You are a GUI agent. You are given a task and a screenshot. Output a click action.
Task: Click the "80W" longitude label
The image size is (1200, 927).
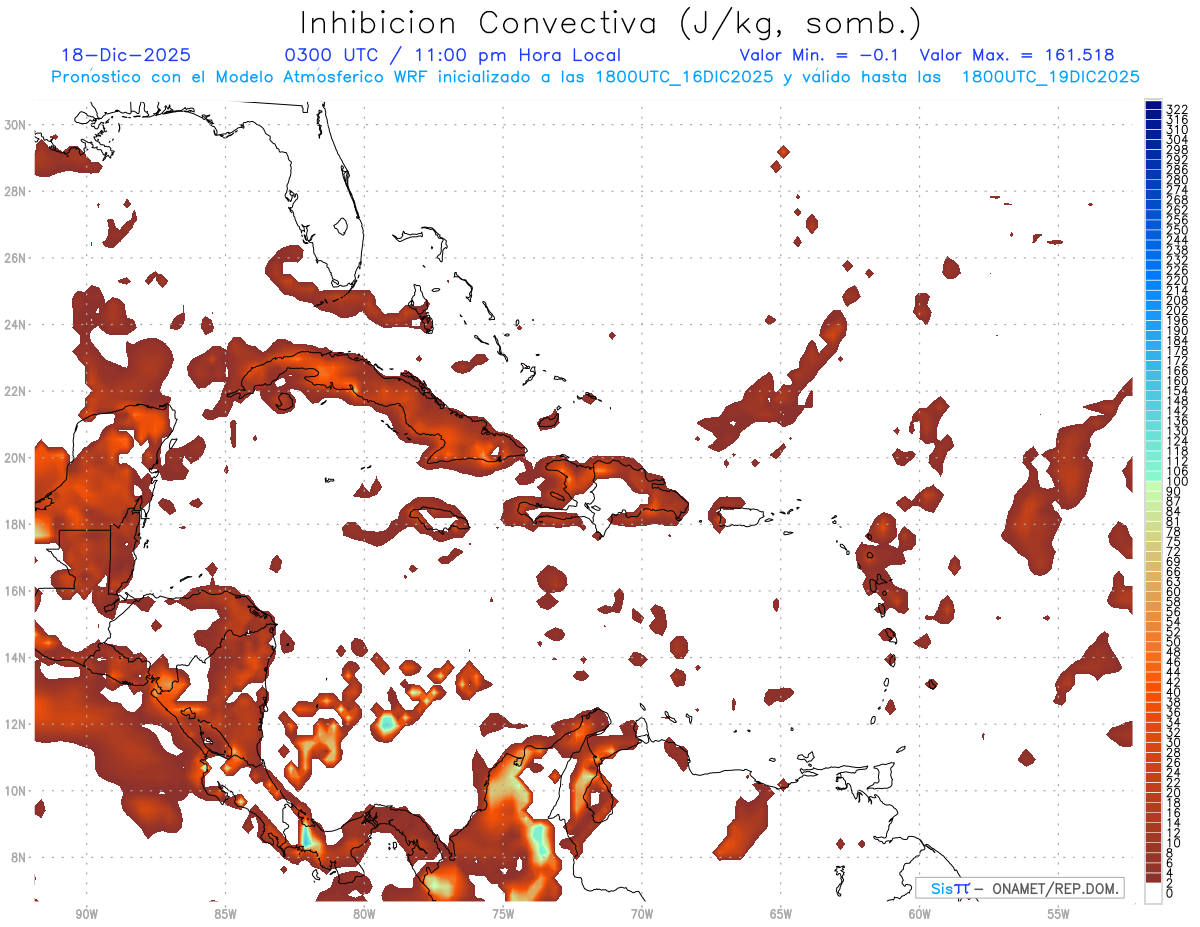point(364,914)
